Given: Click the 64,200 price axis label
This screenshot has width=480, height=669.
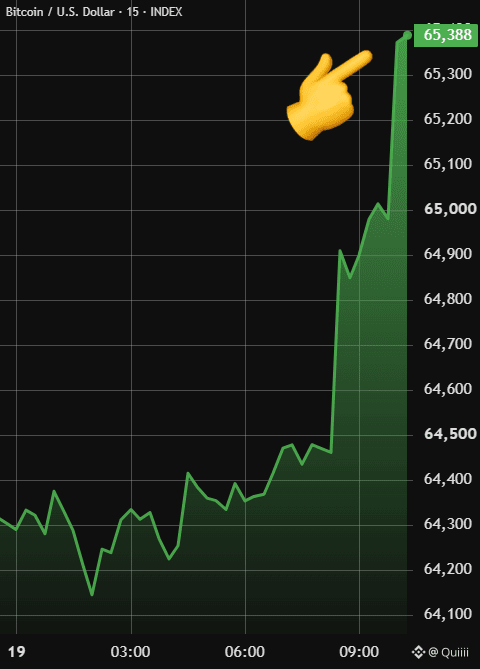Looking at the screenshot, I should pyautogui.click(x=448, y=569).
